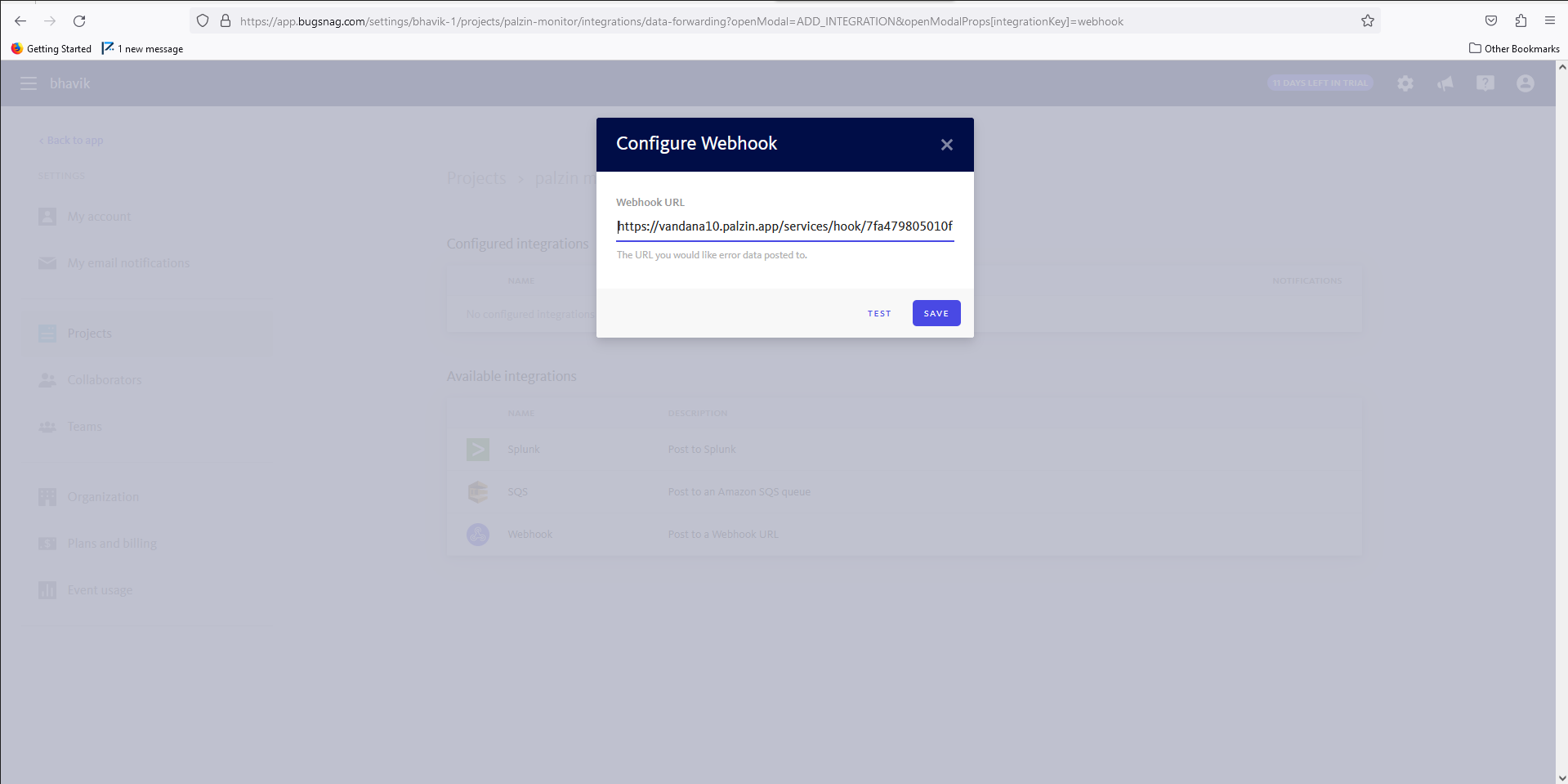The height and width of the screenshot is (784, 1568).
Task: Toggle the Bugsnag hamburger navigation menu
Action: [29, 83]
